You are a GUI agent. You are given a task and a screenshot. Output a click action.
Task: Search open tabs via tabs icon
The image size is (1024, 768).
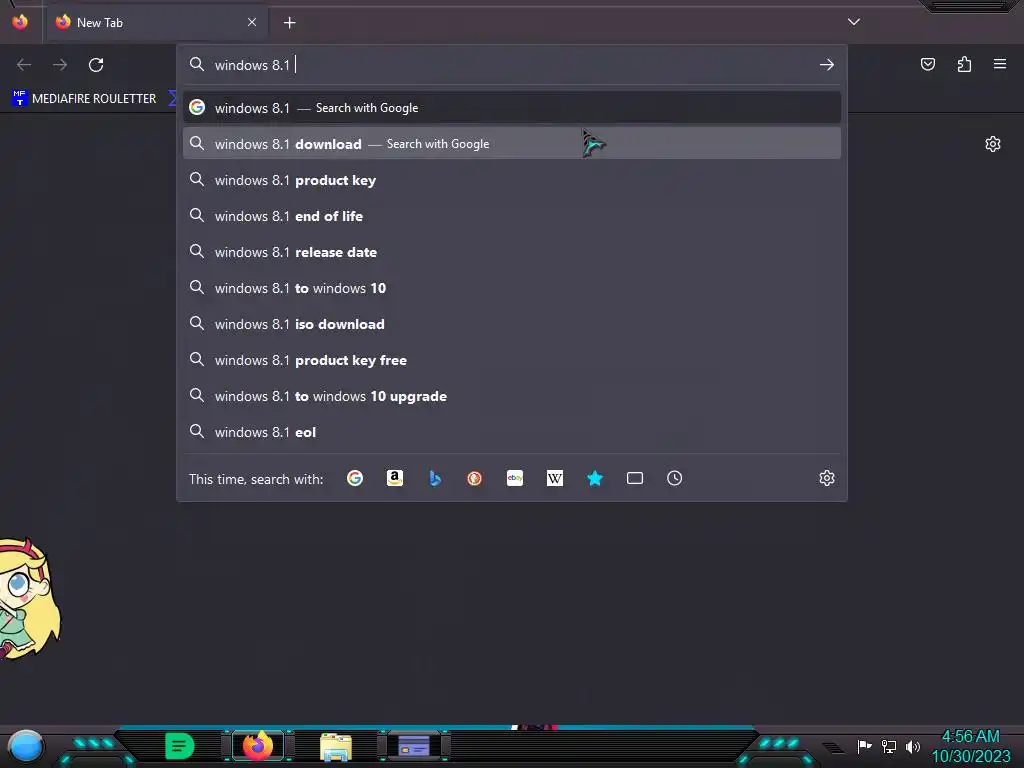(635, 478)
